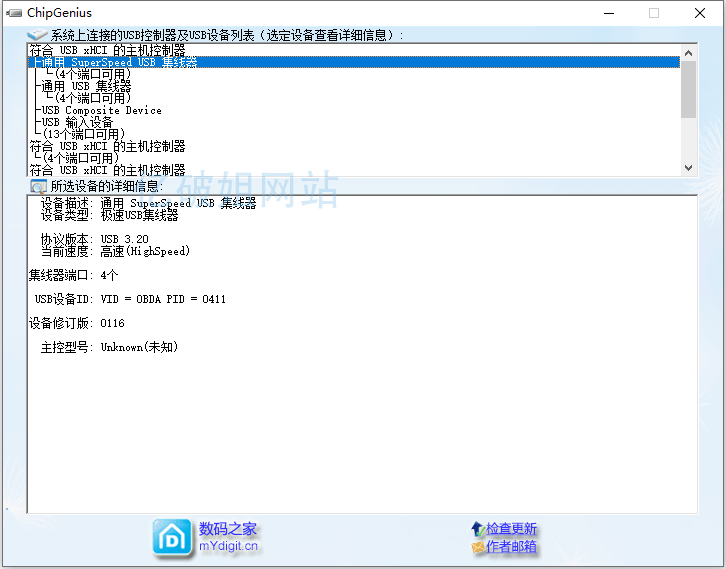This screenshot has height=569, width=726.
Task: Click the device list scrollbar thumb
Action: point(688,89)
